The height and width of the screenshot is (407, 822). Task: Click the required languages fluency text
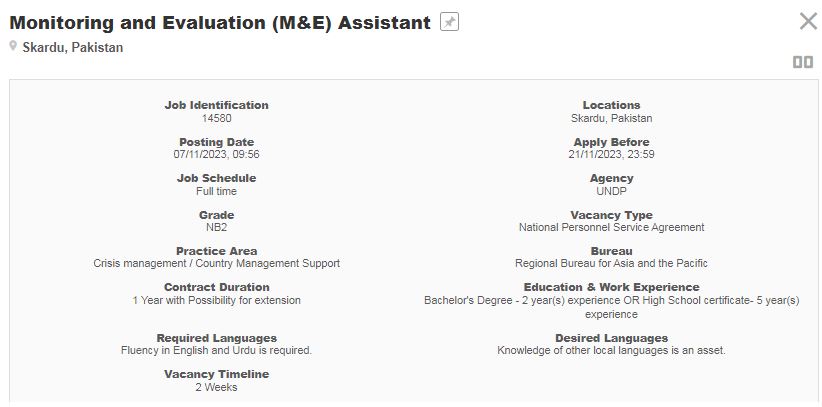(216, 350)
